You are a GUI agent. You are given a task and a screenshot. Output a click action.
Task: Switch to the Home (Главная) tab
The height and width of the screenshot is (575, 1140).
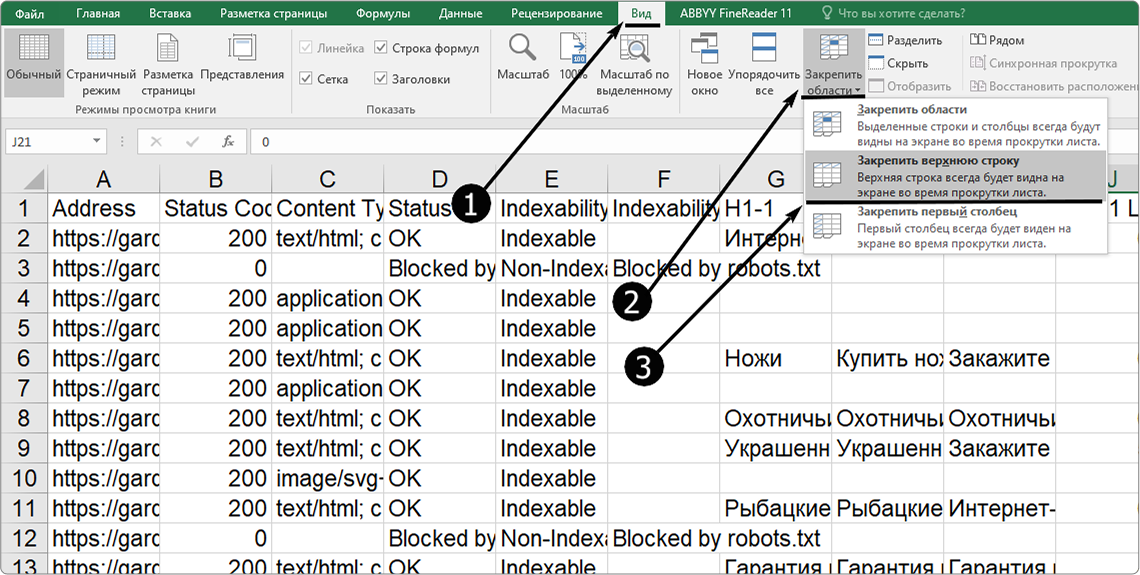(x=99, y=13)
